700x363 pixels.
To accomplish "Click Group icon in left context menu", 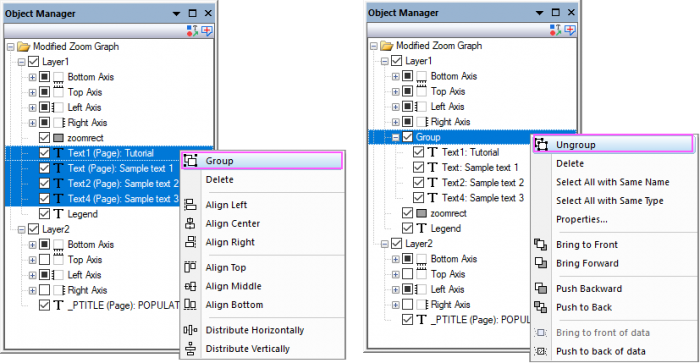I will click(x=191, y=161).
